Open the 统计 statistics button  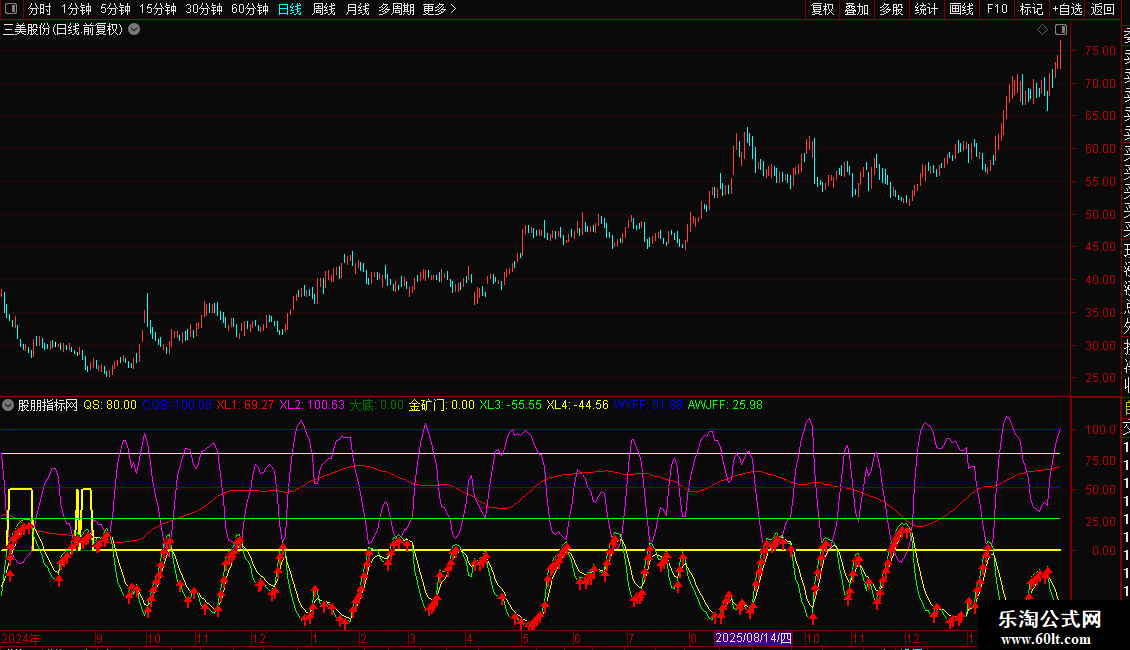coord(926,9)
